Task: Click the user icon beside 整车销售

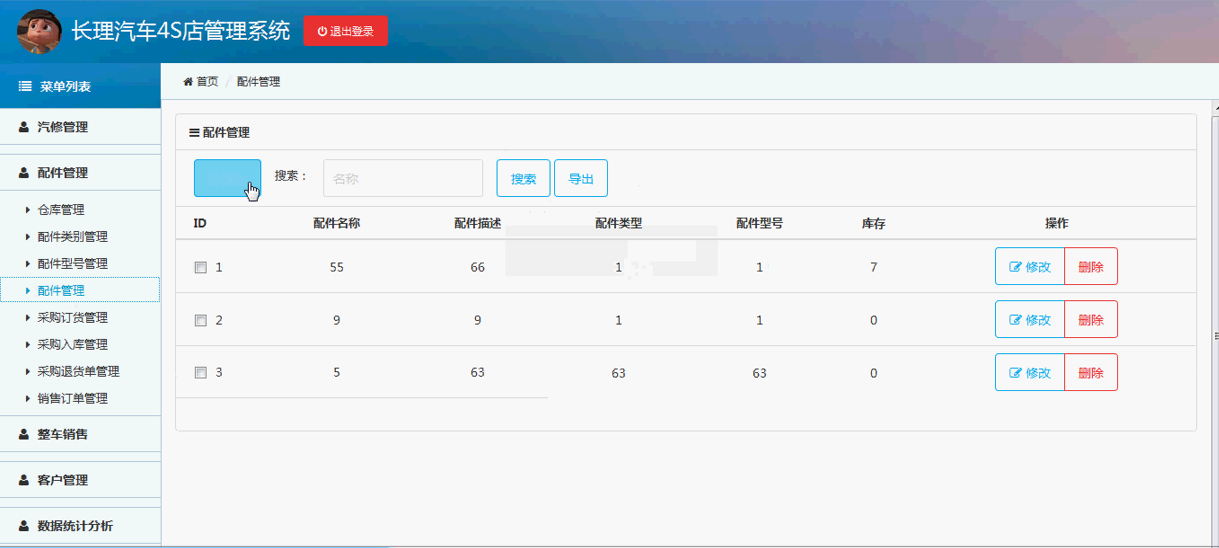Action: point(24,434)
